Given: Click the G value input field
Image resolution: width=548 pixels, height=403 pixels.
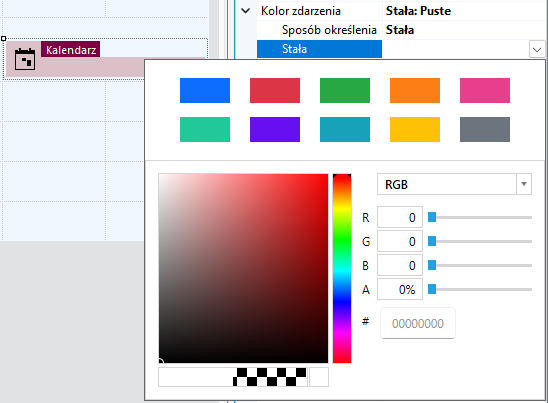Looking at the screenshot, I should 400,242.
